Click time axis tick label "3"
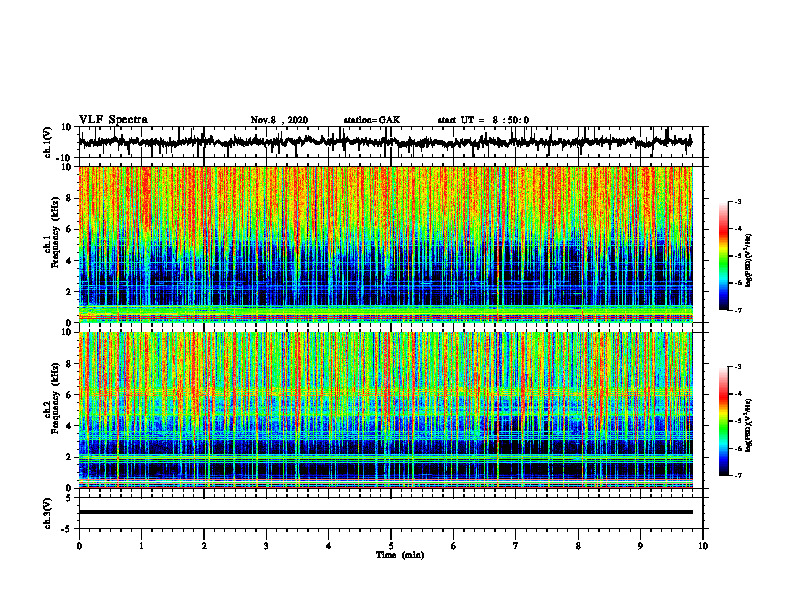This screenshot has height=612, width=792. click(266, 546)
